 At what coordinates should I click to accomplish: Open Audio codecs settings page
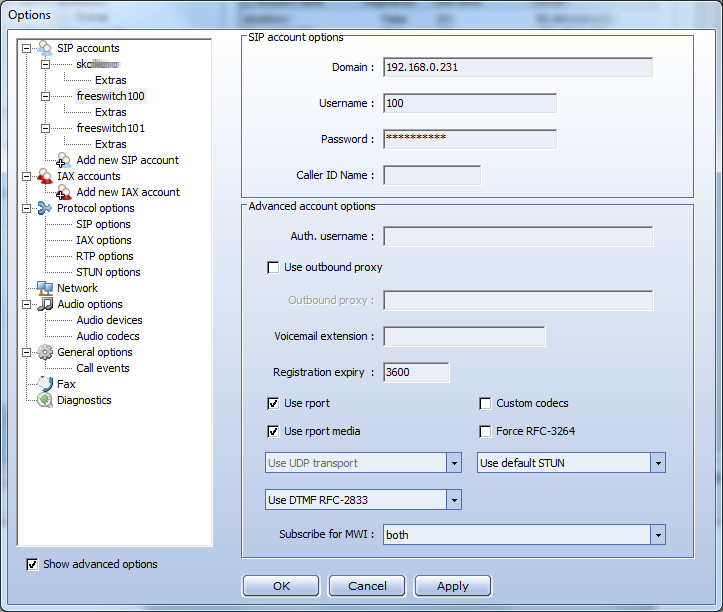click(x=108, y=336)
